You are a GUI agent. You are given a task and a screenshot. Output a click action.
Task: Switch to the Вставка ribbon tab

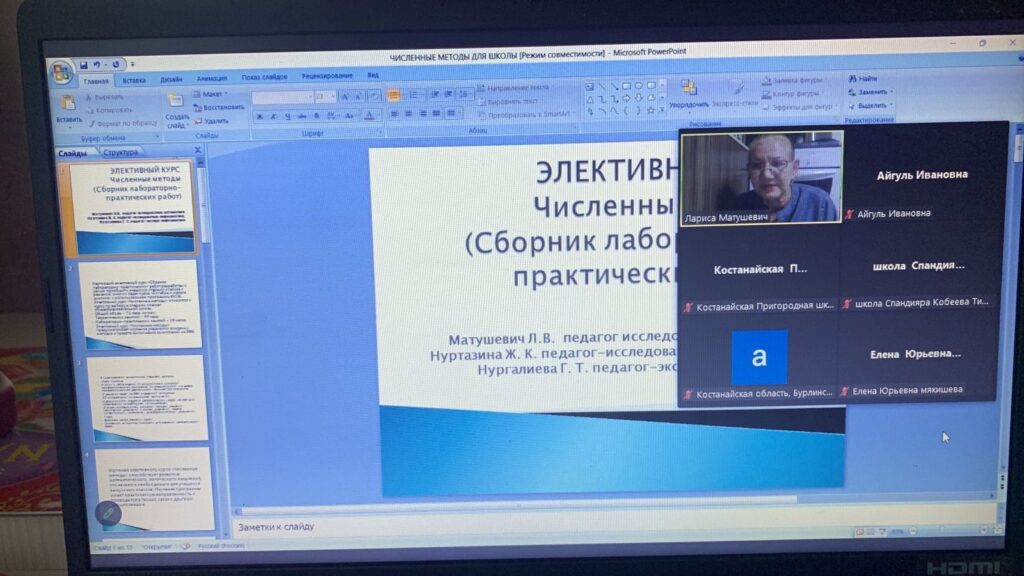pos(134,80)
